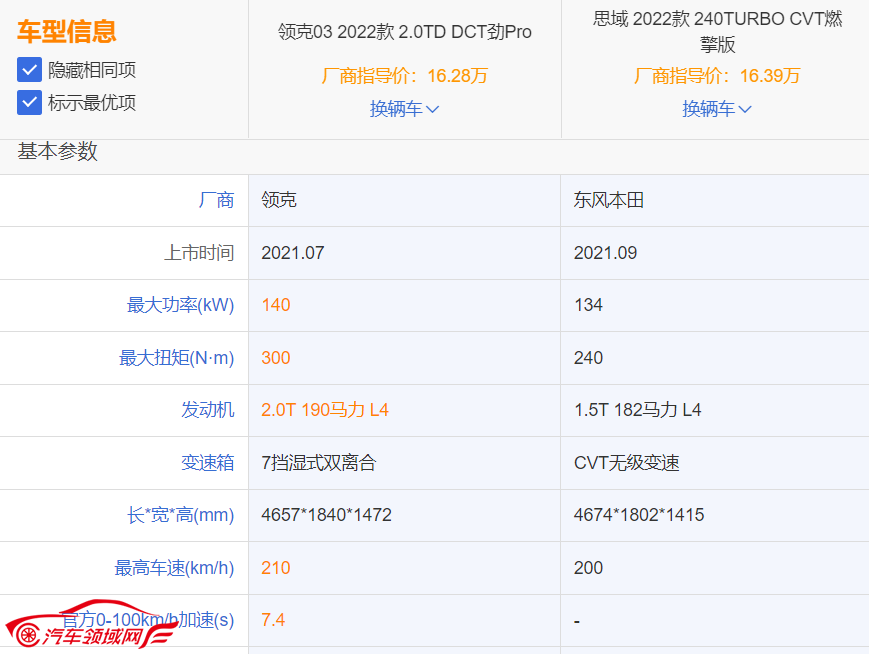Click the 240 max torque value
Viewport: 869px width, 654px height.
coord(589,357)
